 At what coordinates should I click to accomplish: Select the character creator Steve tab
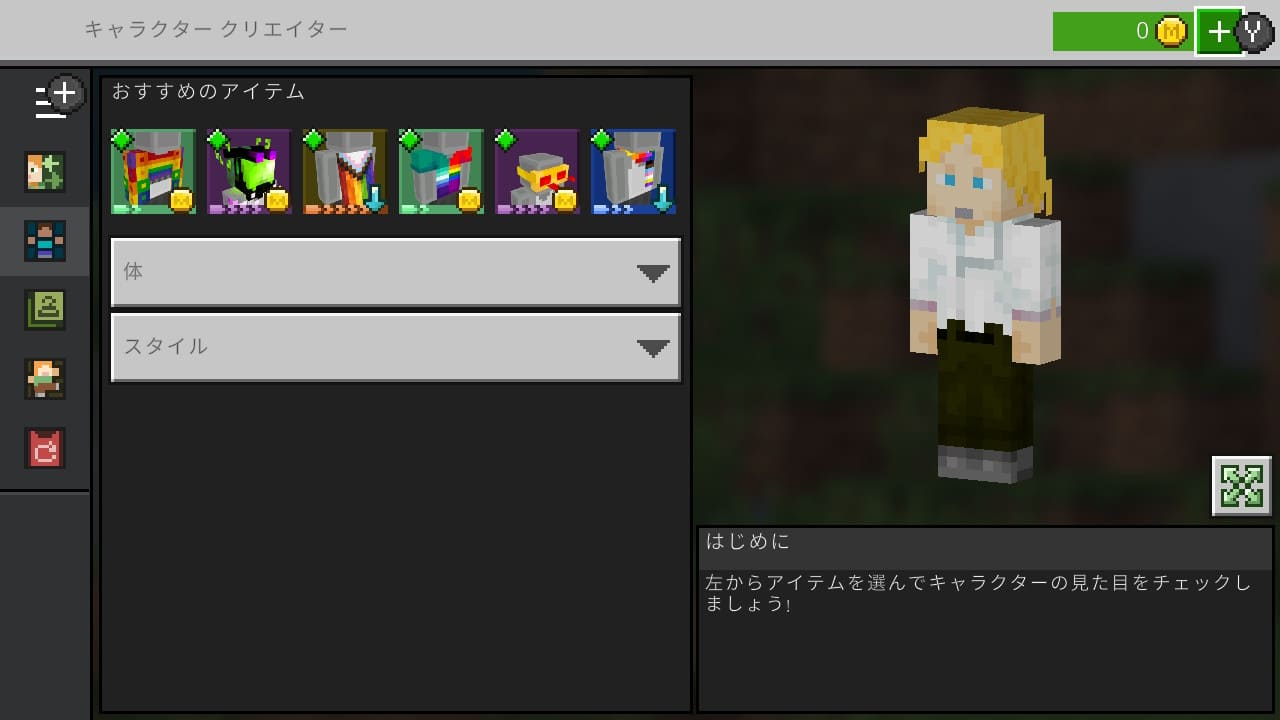45,241
